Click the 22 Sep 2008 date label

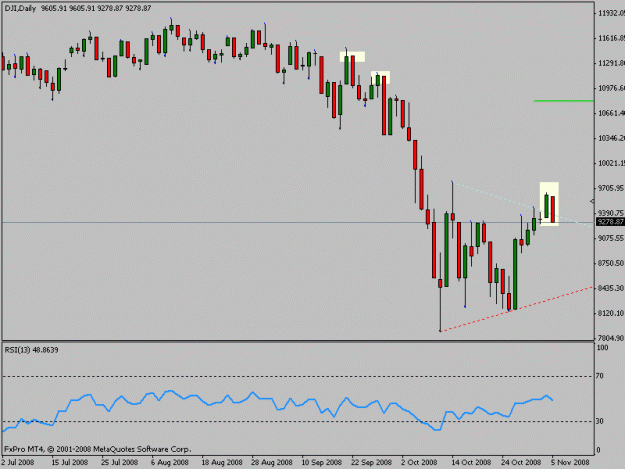click(371, 462)
